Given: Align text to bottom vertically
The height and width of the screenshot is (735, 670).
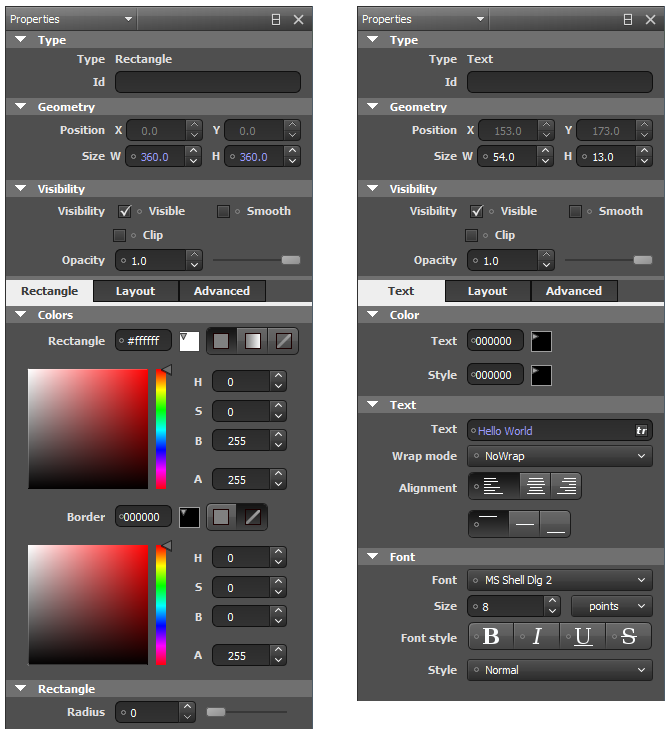Looking at the screenshot, I should [555, 524].
